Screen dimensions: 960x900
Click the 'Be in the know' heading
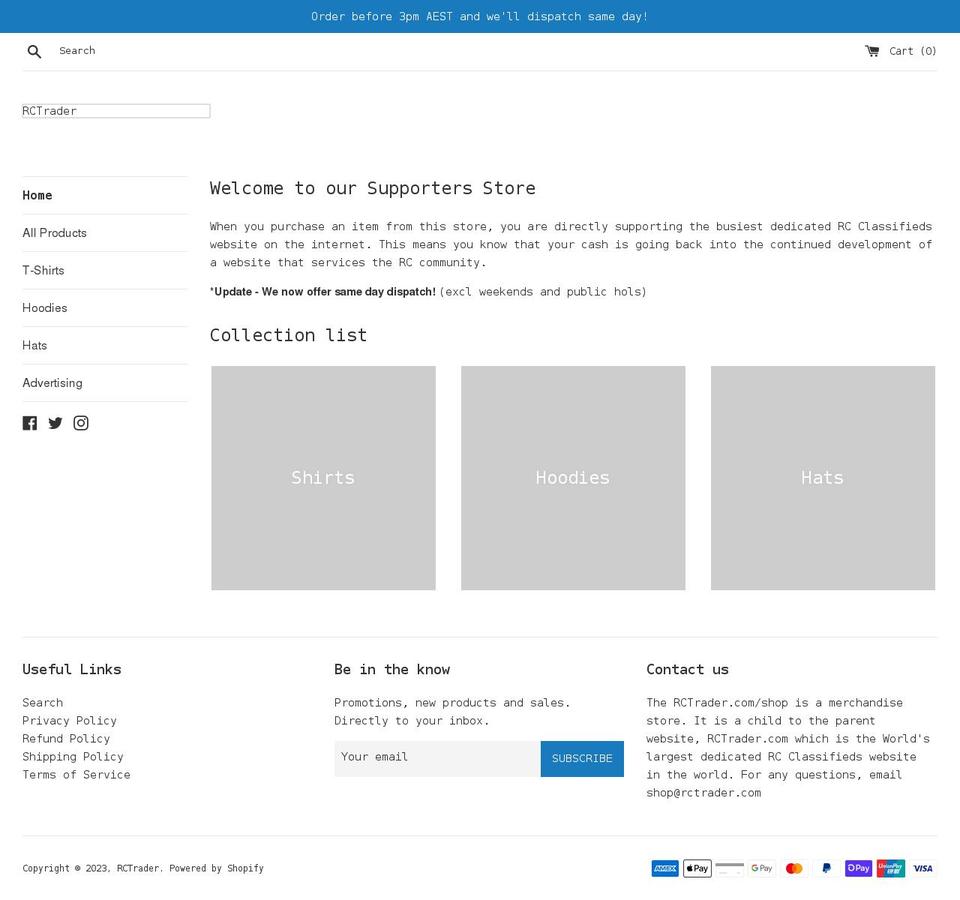point(392,669)
